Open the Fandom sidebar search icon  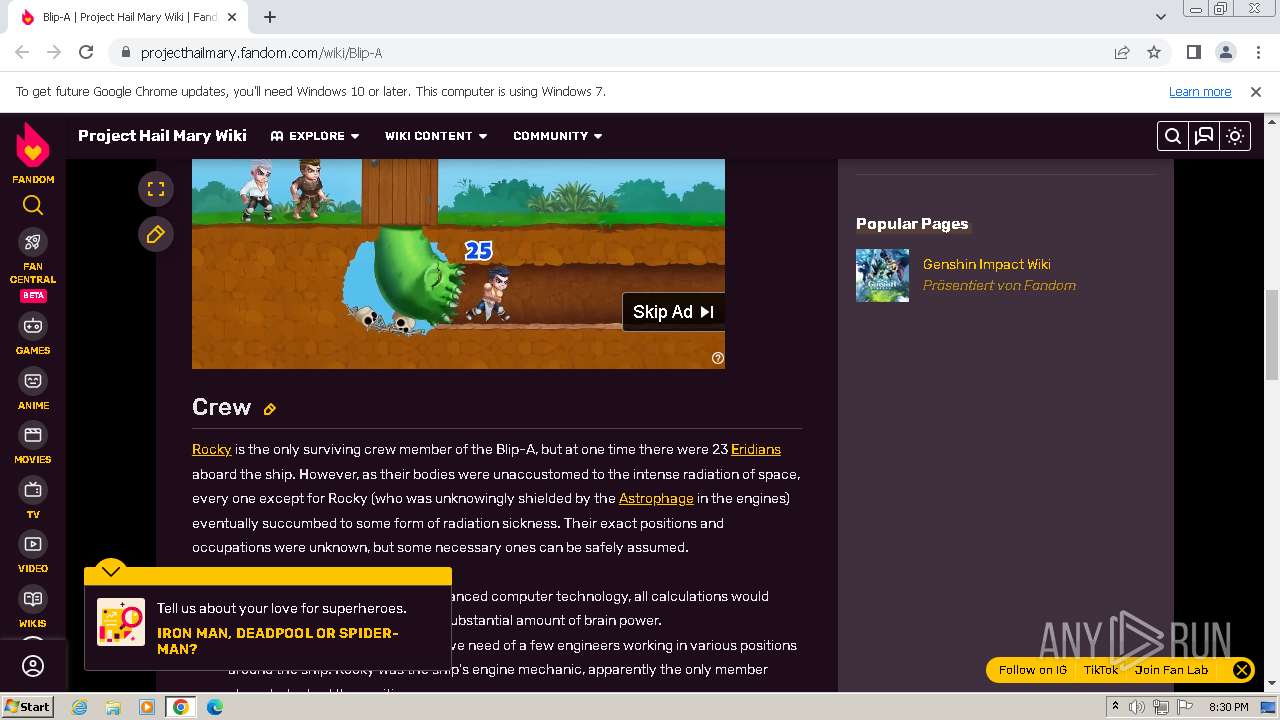coord(33,205)
